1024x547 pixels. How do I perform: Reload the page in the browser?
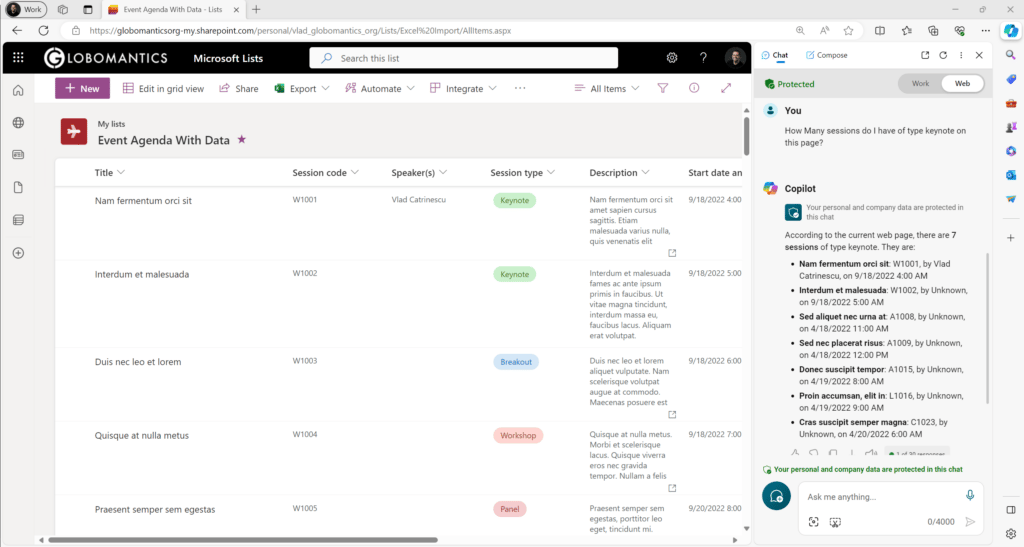click(x=44, y=31)
